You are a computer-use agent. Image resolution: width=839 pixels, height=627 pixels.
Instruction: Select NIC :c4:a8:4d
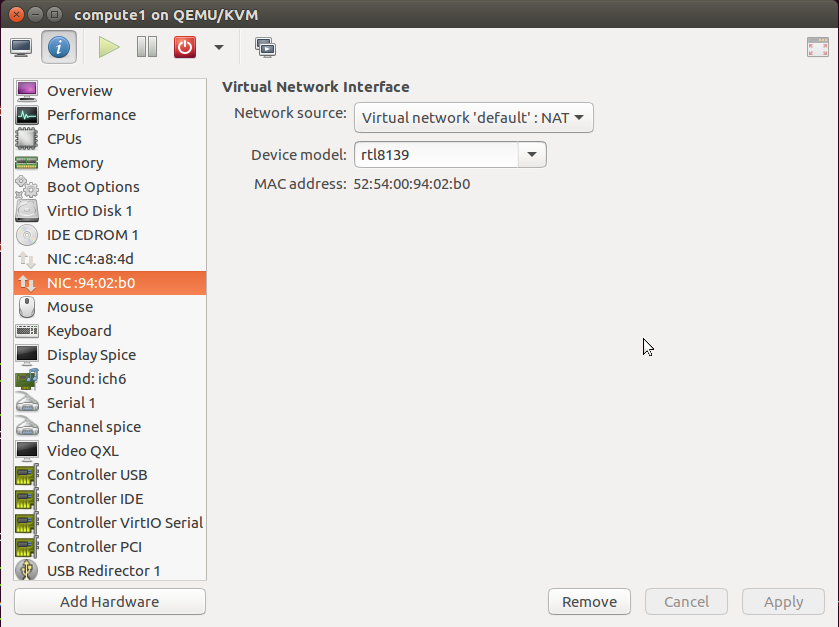110,259
